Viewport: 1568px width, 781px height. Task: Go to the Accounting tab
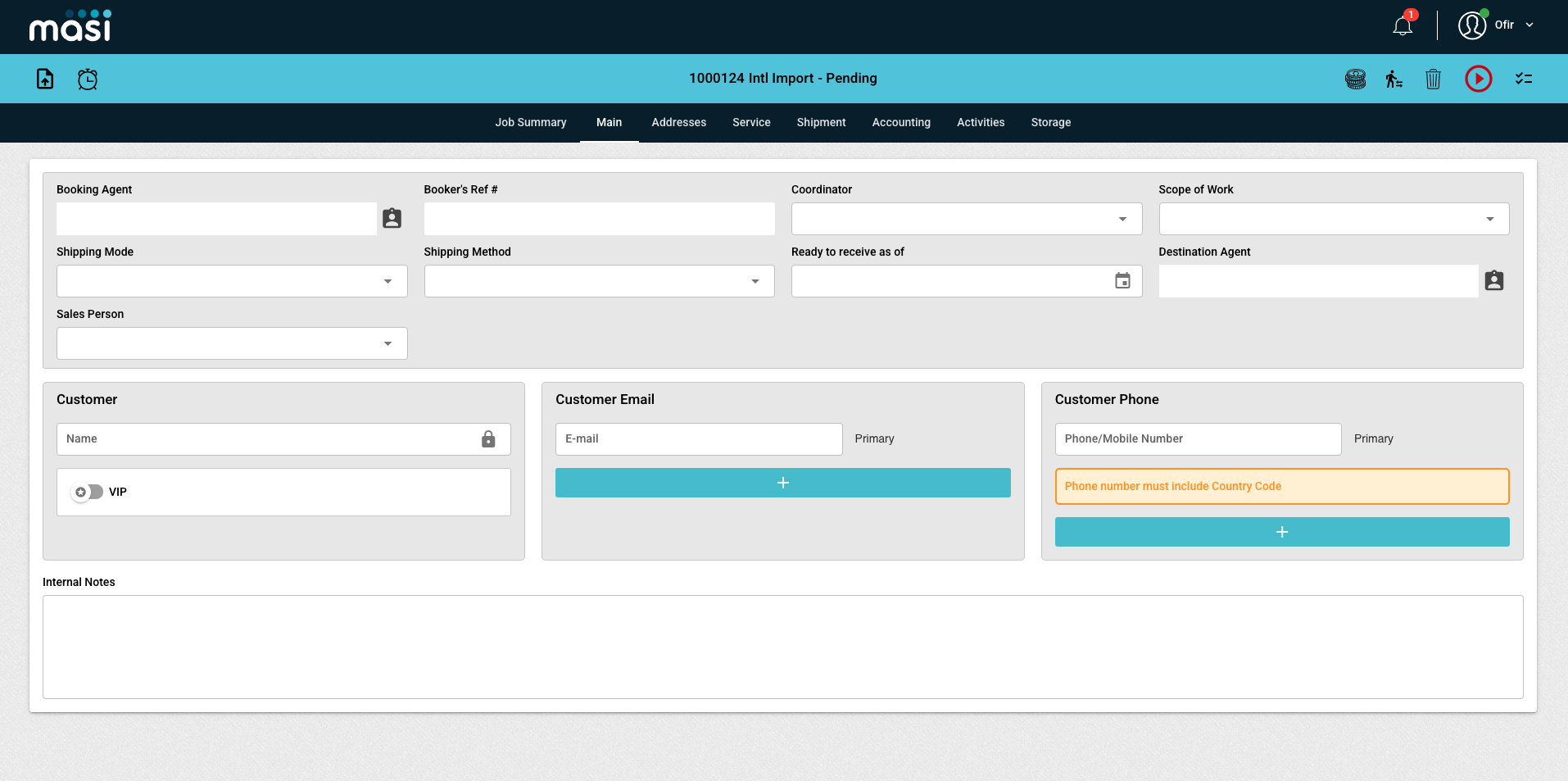point(900,122)
